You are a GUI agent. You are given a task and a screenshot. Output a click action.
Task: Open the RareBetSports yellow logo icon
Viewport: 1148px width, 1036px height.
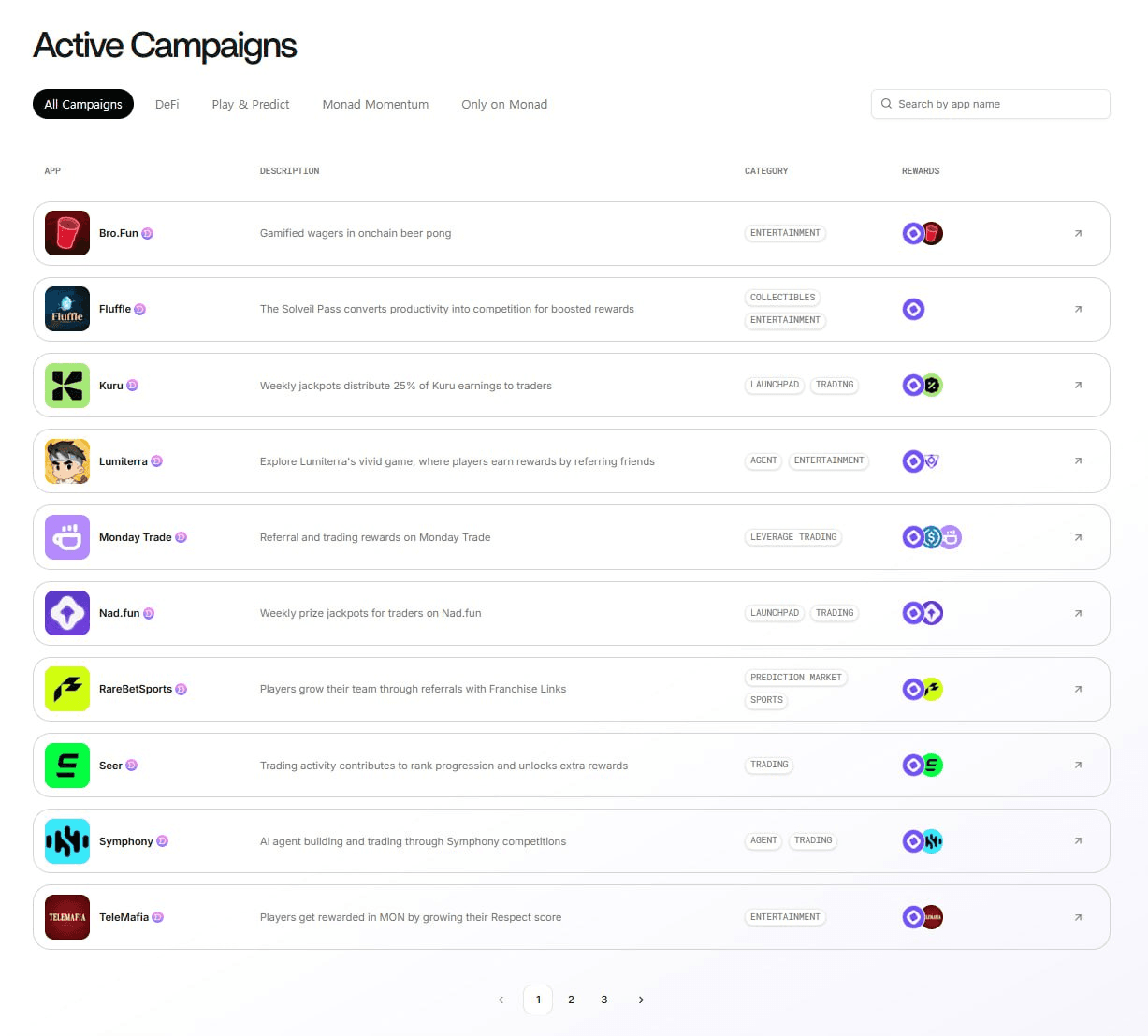67,689
